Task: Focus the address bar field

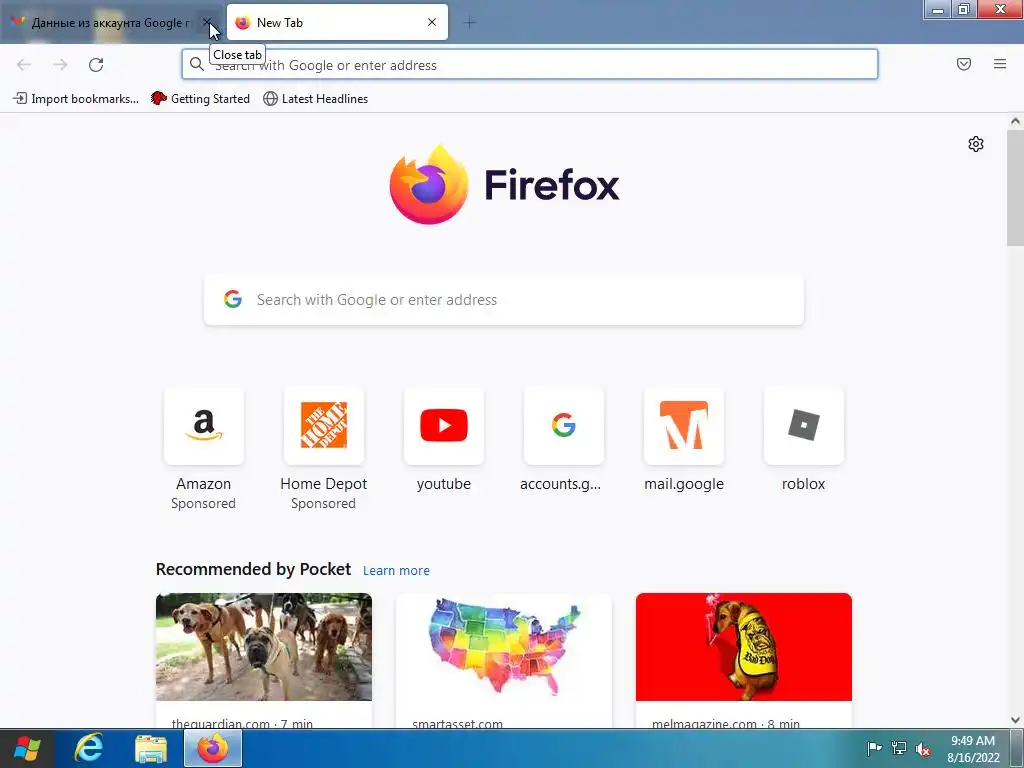Action: click(x=530, y=65)
